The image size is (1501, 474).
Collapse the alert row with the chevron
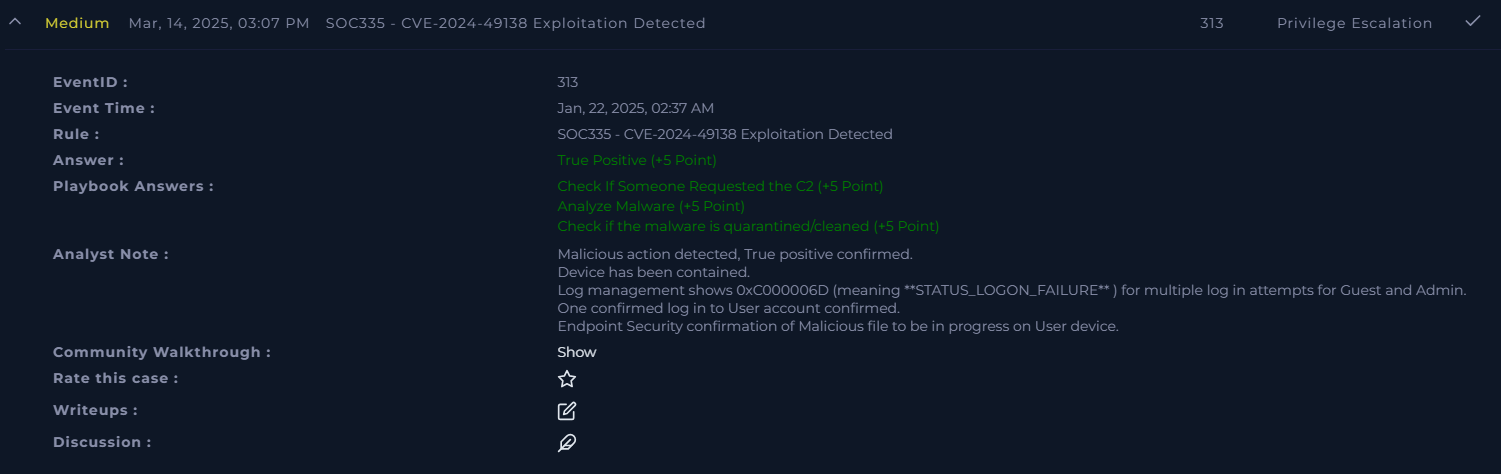point(15,22)
